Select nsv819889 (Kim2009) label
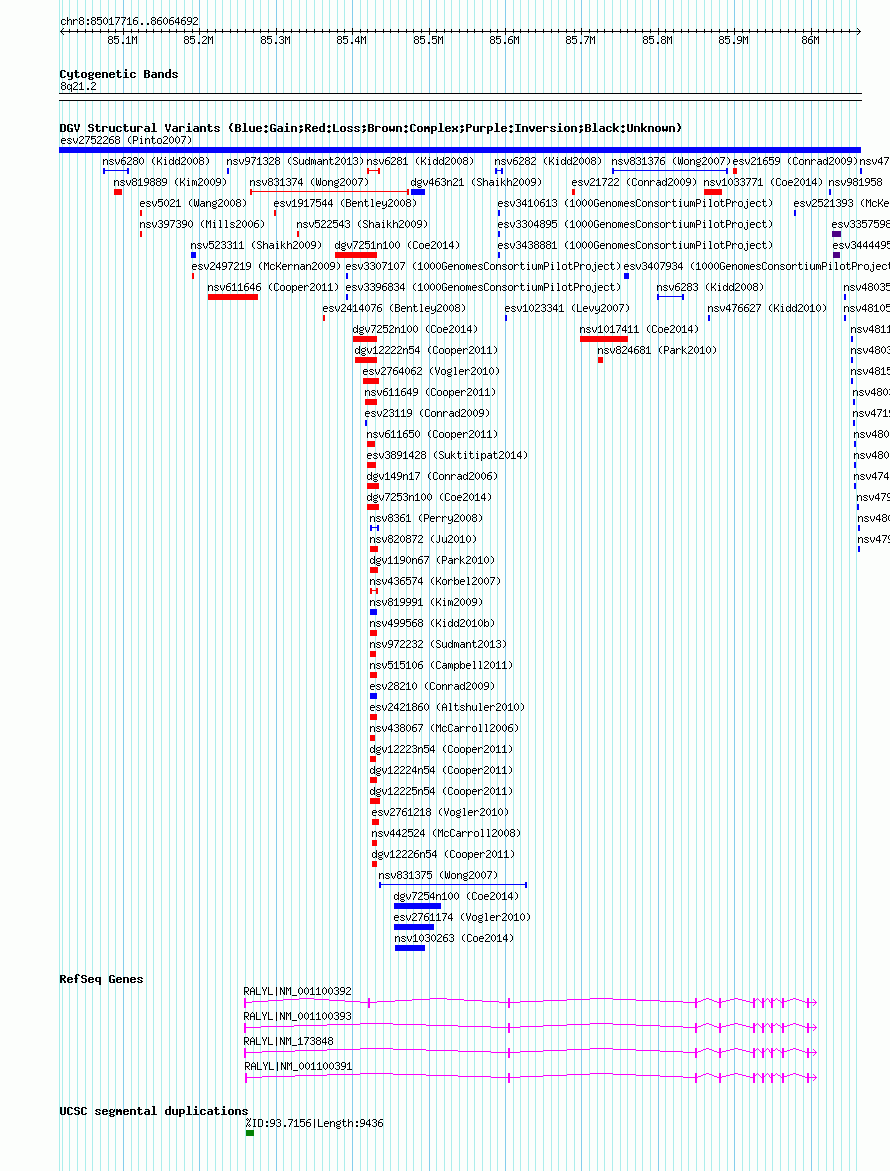Image resolution: width=890 pixels, height=1171 pixels. [x=170, y=182]
